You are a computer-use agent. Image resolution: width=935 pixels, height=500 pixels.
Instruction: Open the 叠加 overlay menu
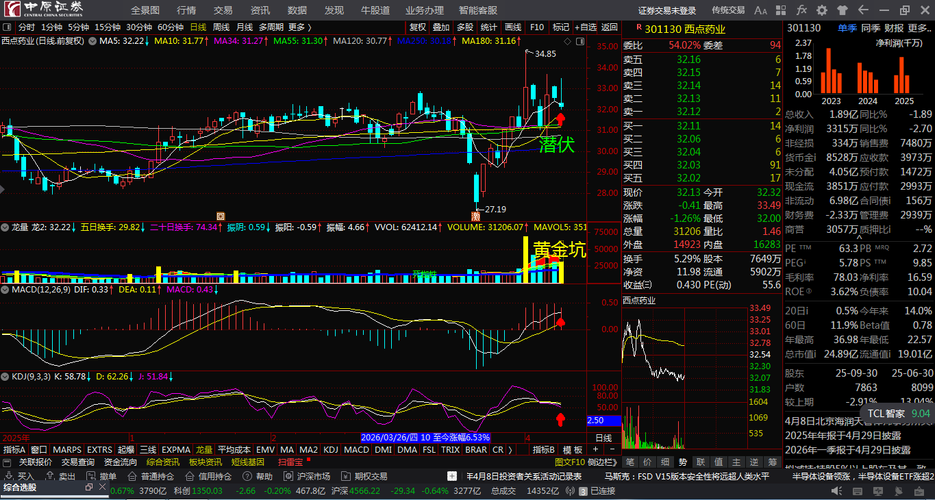tap(441, 27)
